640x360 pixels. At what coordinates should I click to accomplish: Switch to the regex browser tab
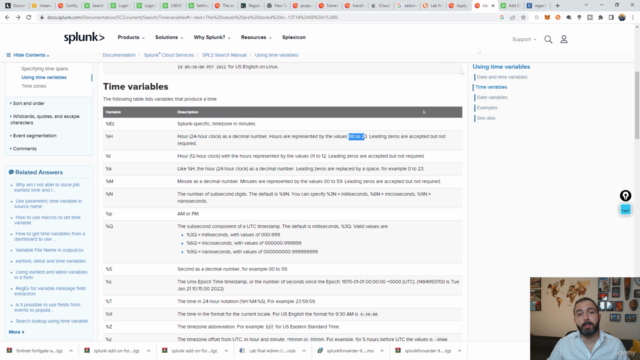[x=537, y=5]
